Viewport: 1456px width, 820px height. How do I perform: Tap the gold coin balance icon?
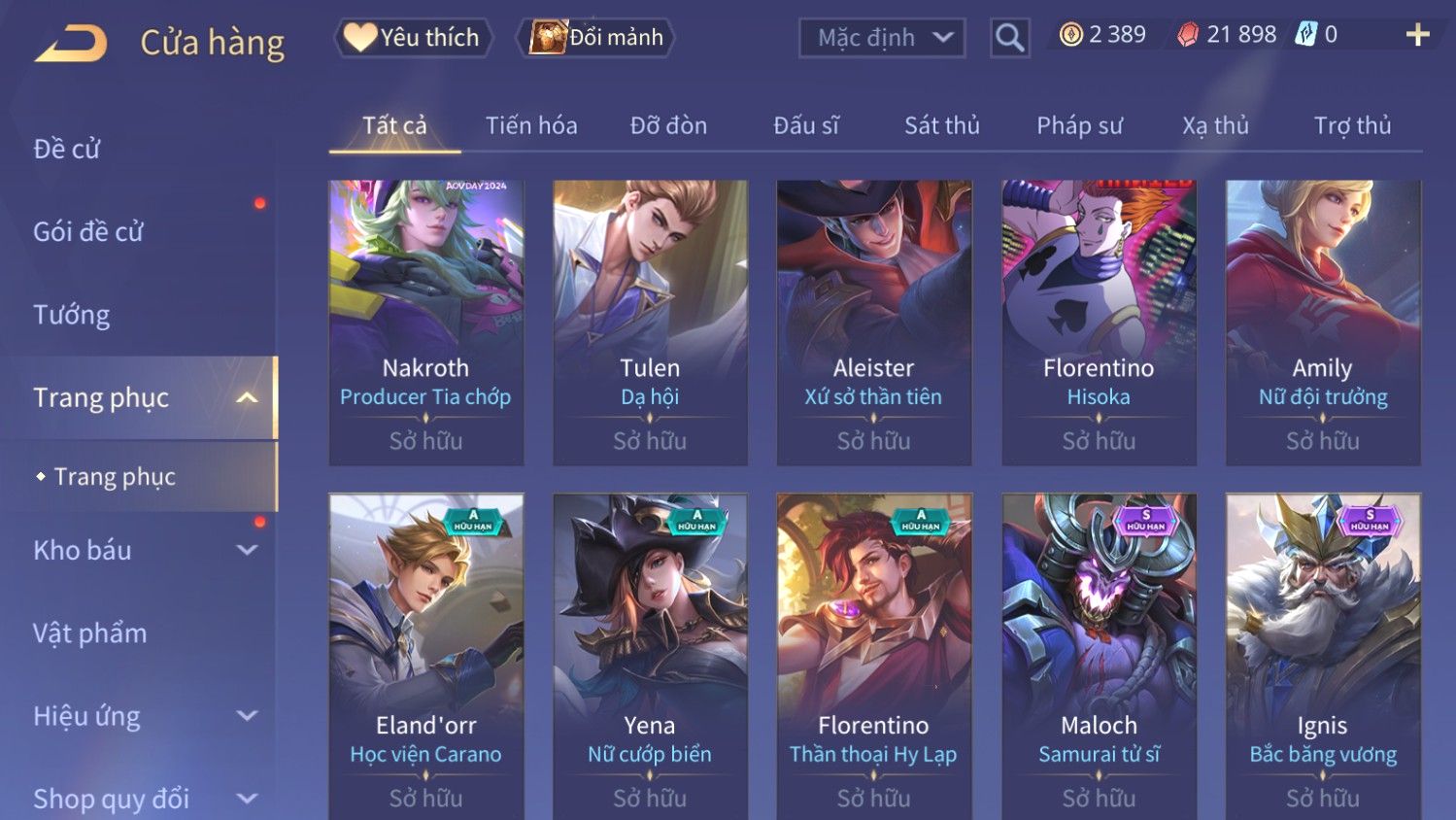[x=1070, y=35]
